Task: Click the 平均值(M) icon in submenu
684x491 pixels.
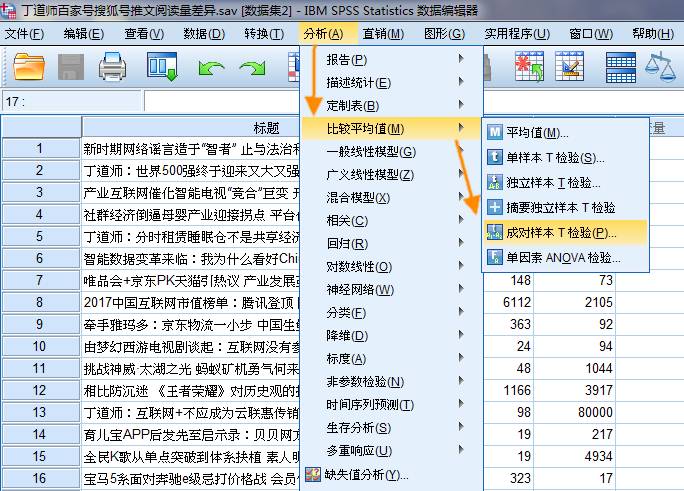Action: [495, 132]
